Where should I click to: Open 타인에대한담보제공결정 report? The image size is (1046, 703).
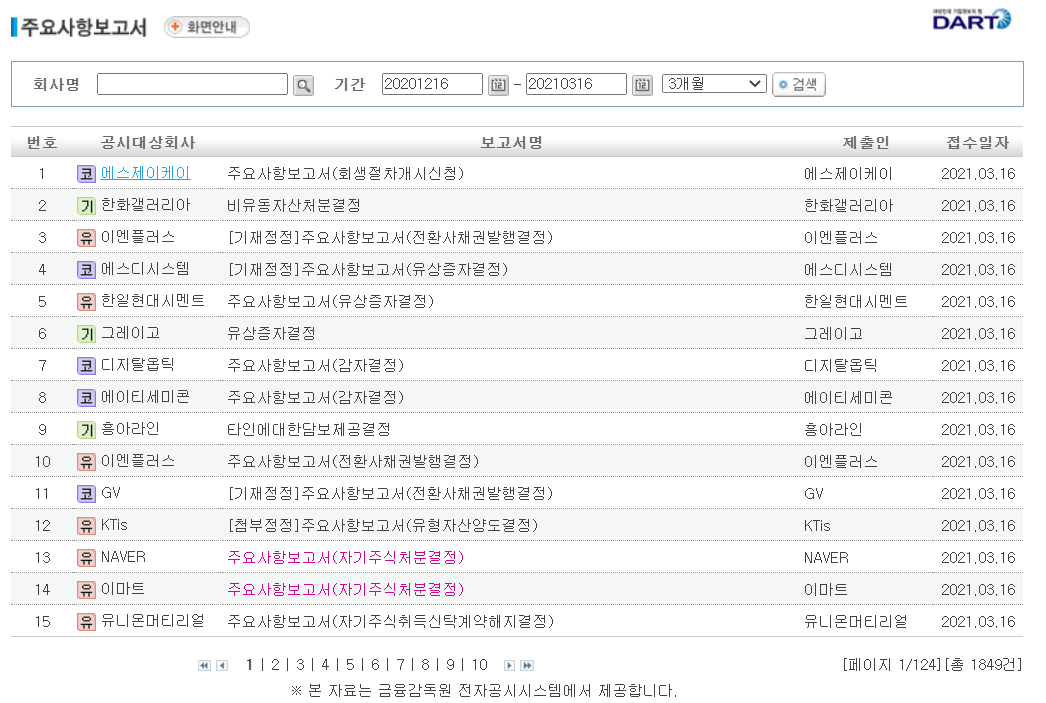pyautogui.click(x=308, y=430)
